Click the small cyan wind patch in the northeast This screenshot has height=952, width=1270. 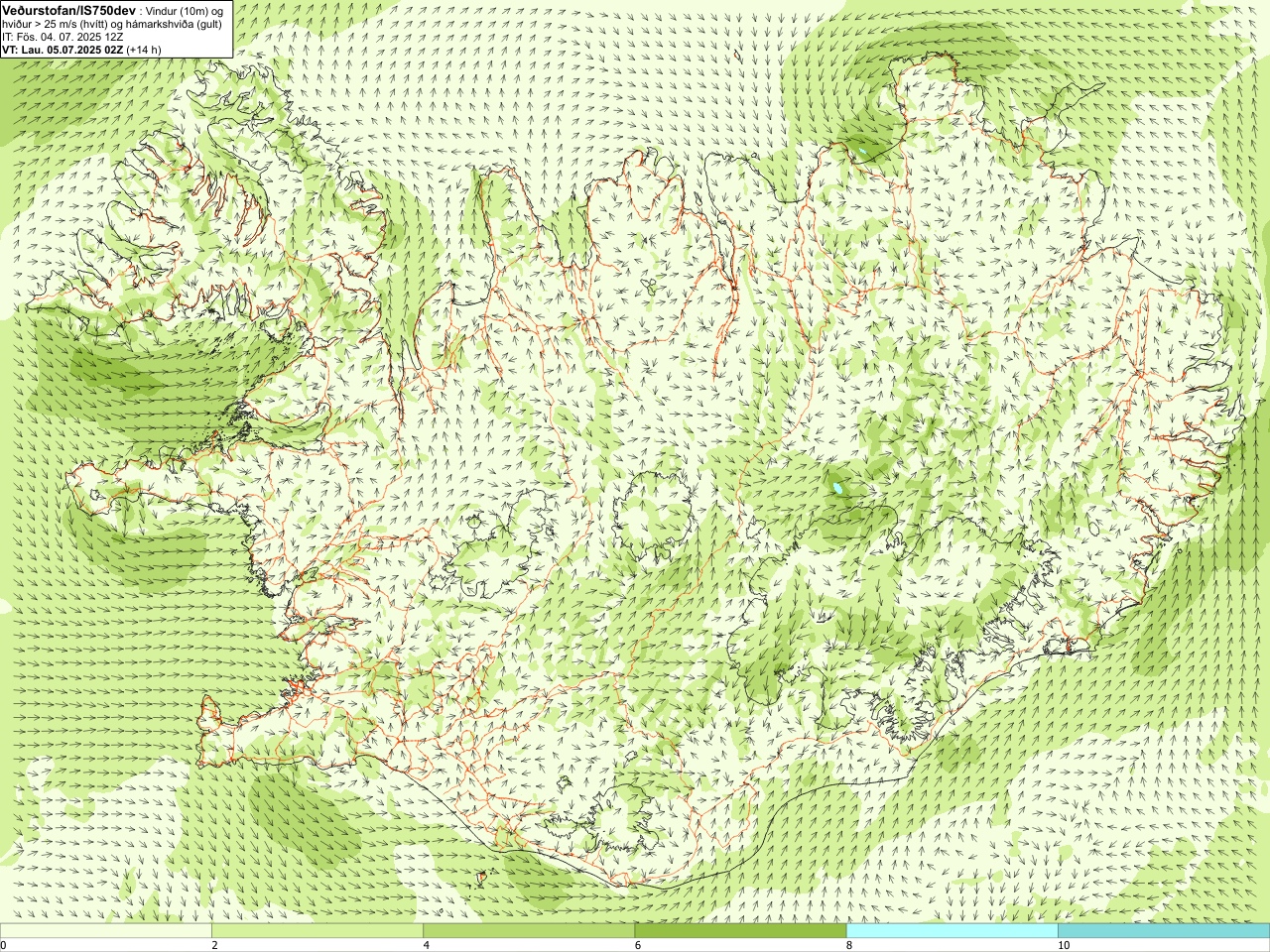863,152
